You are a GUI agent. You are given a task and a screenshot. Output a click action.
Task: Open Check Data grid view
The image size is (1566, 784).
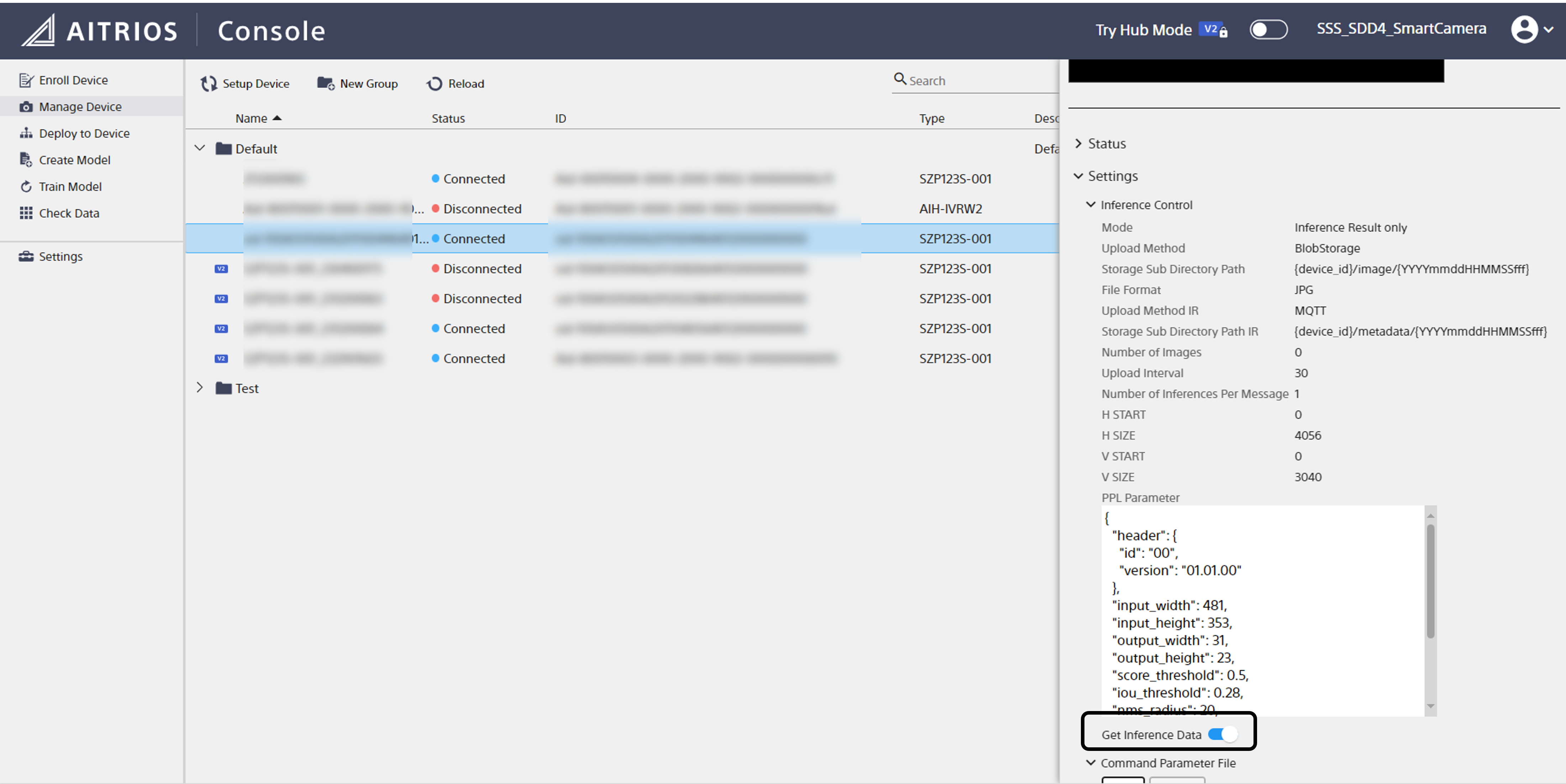[x=68, y=213]
